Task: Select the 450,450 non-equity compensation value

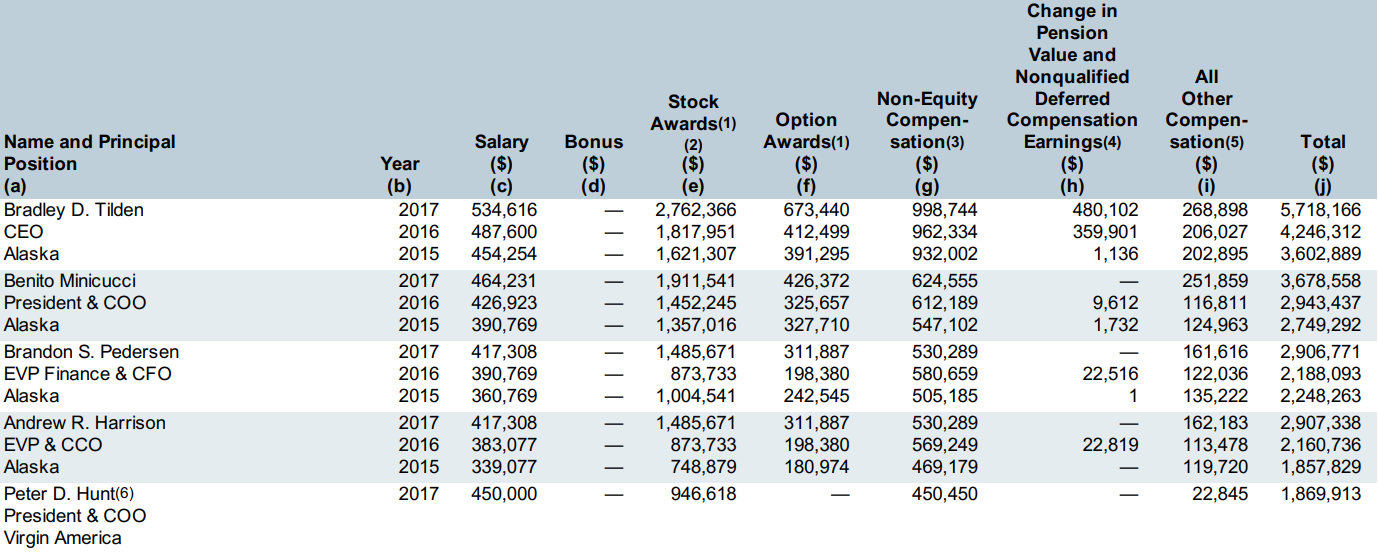Action: click(x=944, y=494)
